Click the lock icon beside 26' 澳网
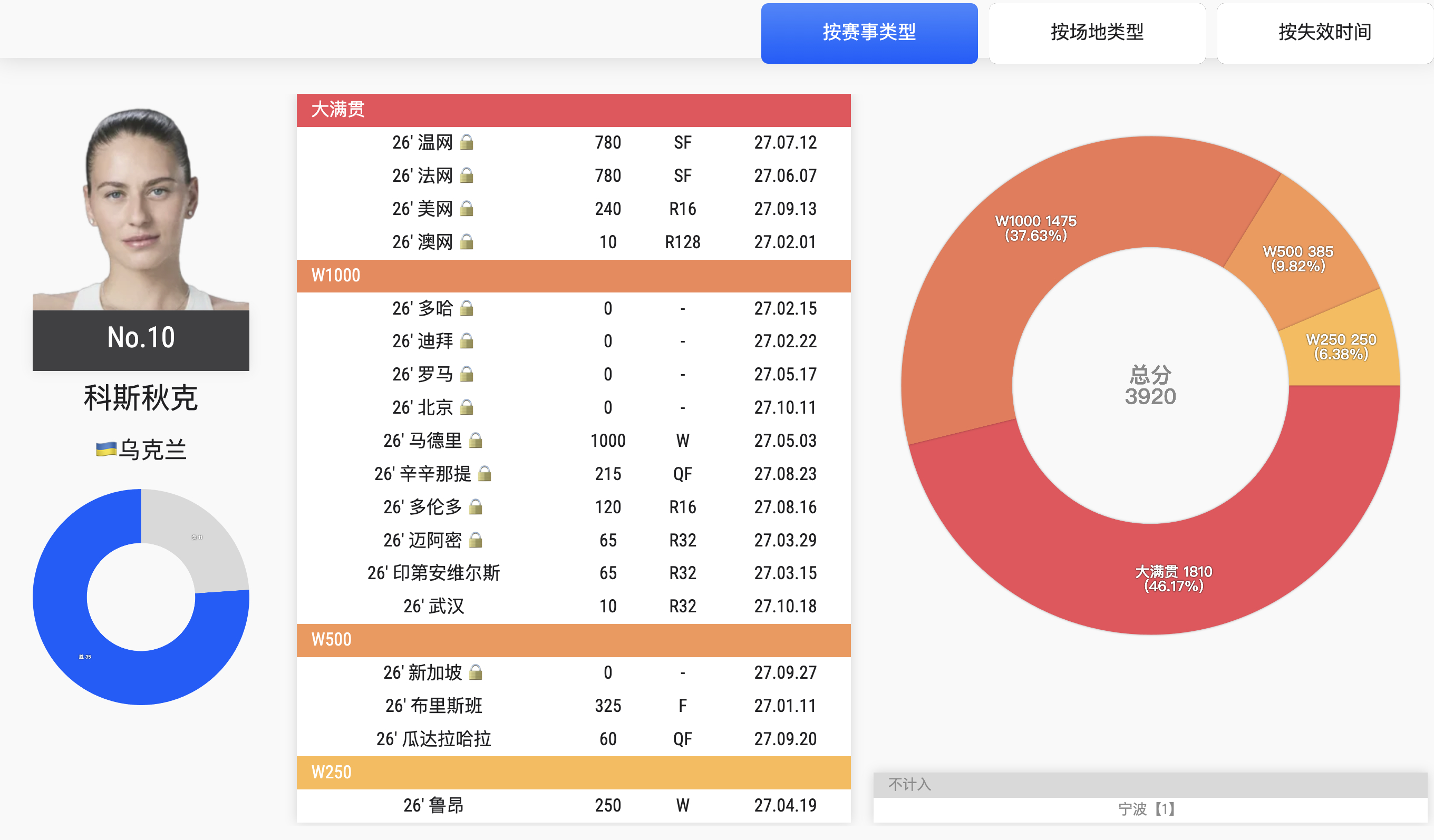Viewport: 1434px width, 840px height. [x=467, y=241]
